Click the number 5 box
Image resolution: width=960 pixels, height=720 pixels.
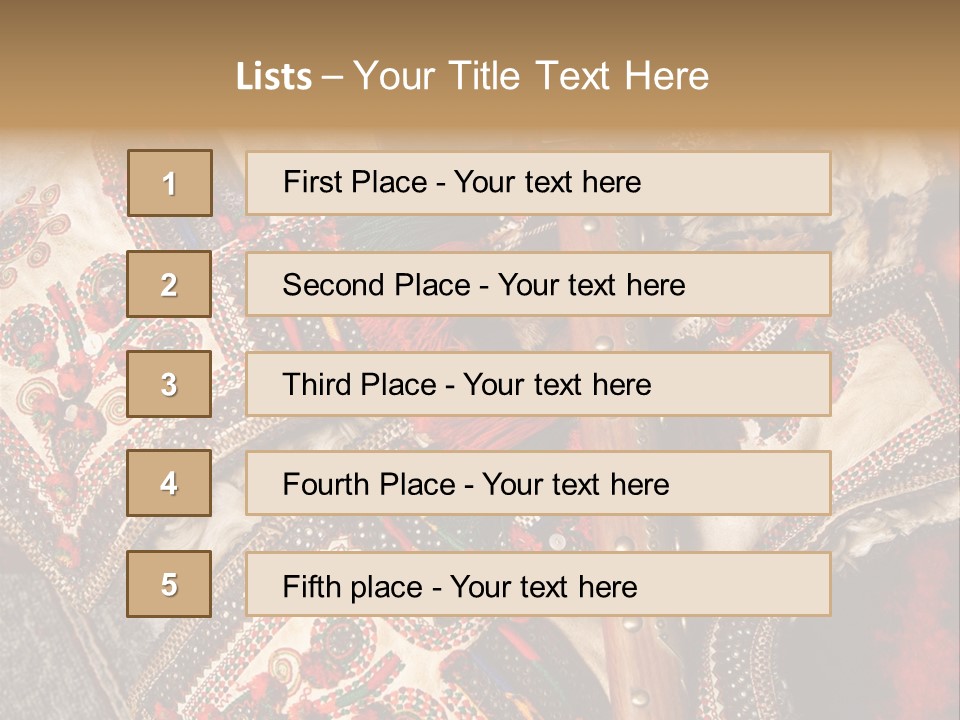tap(170, 584)
